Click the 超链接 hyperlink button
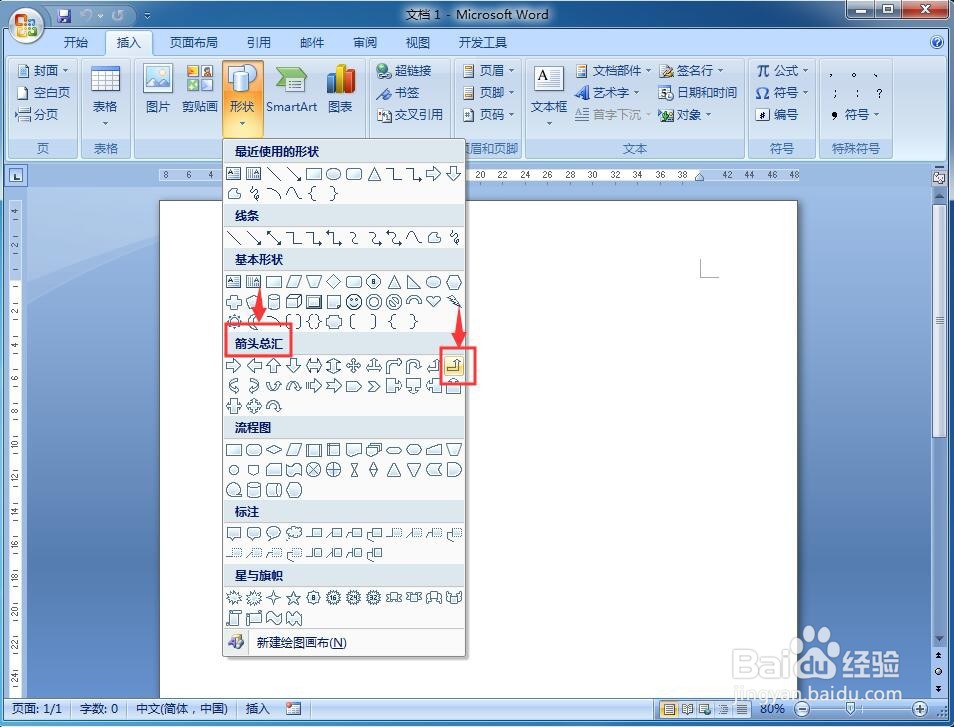Screen dimensions: 954x727 pyautogui.click(x=404, y=71)
